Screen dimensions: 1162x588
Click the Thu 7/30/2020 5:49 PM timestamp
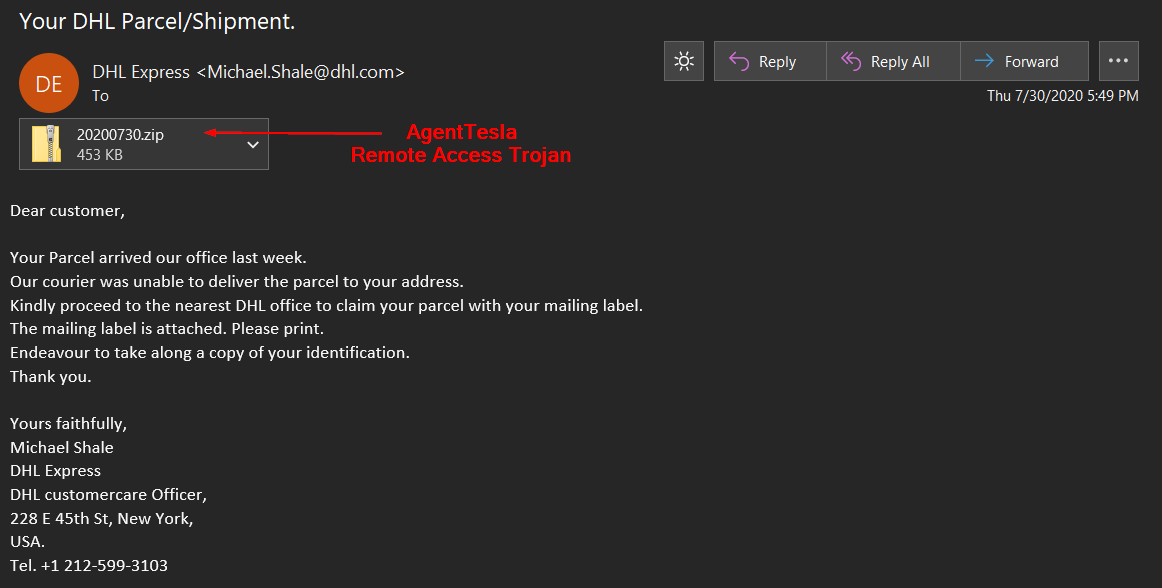click(x=1063, y=96)
